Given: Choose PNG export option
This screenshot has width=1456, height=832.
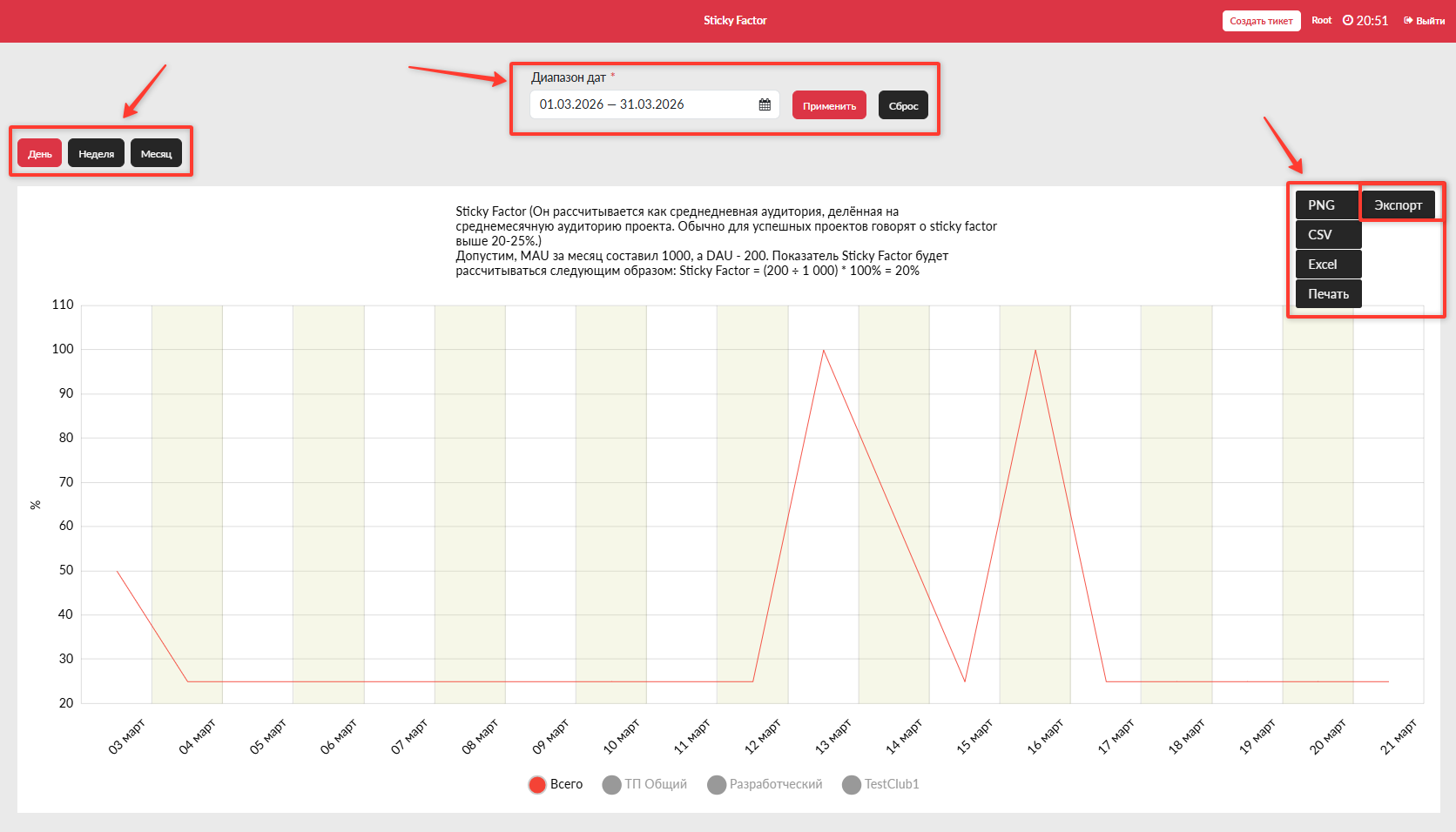Looking at the screenshot, I should pos(1328,205).
